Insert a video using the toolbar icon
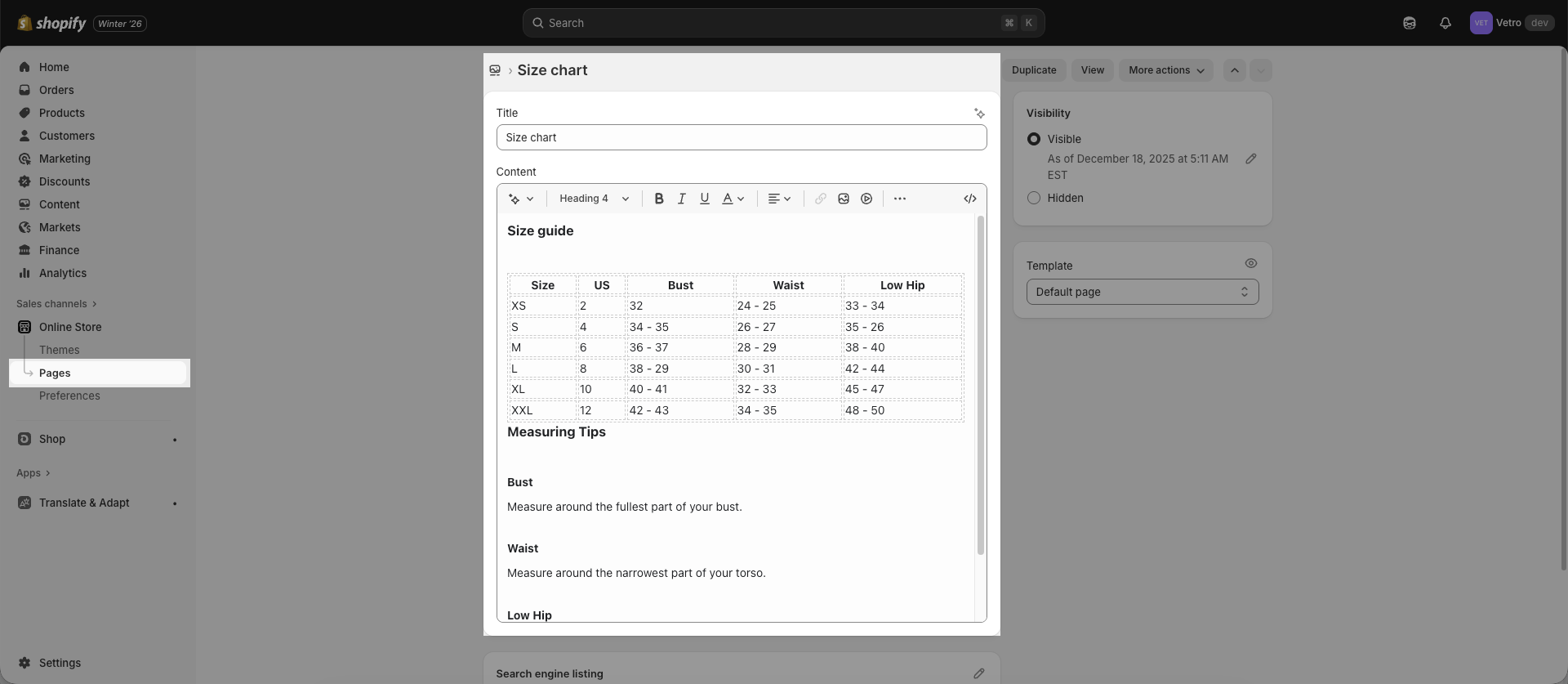 (x=866, y=199)
